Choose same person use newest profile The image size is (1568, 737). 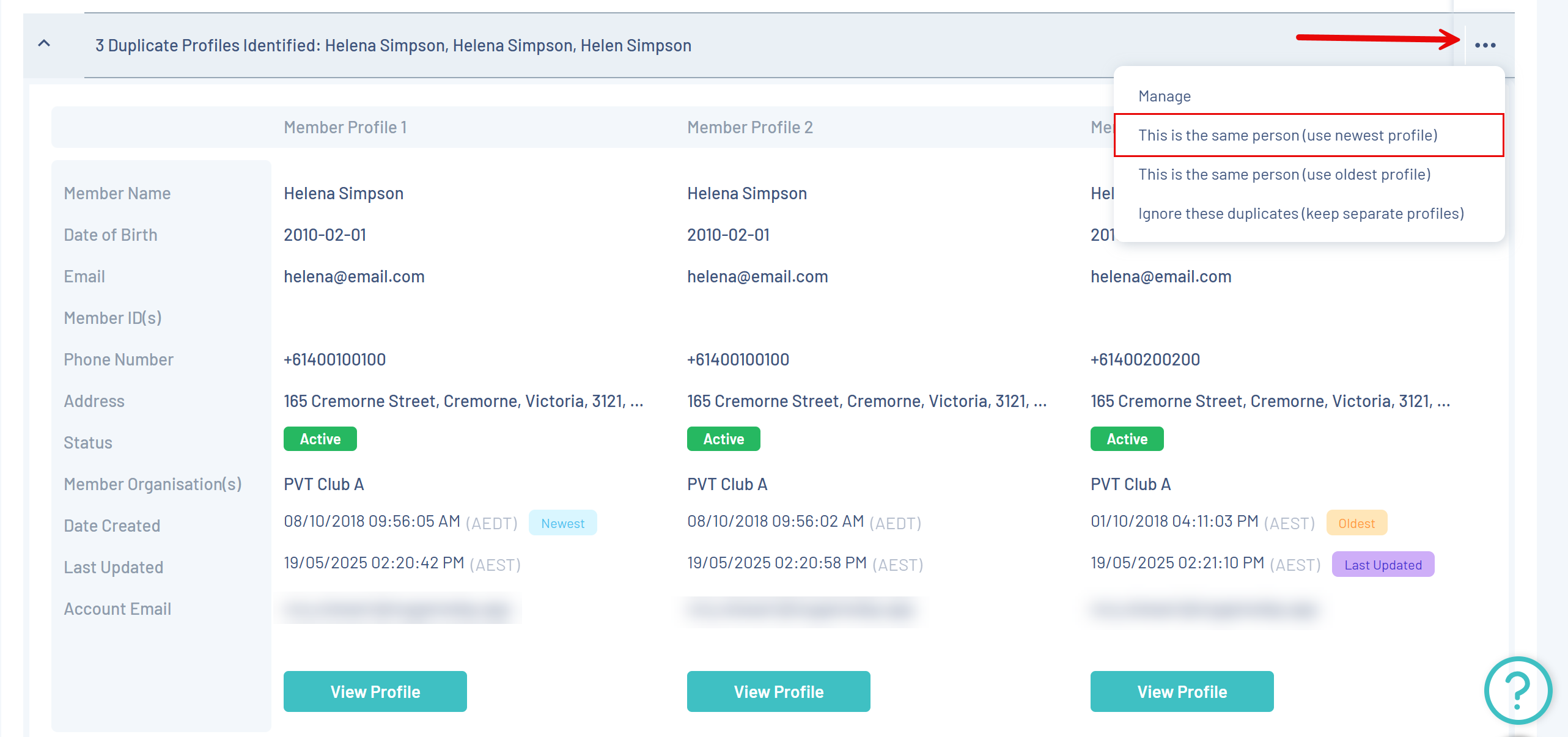click(x=1287, y=136)
